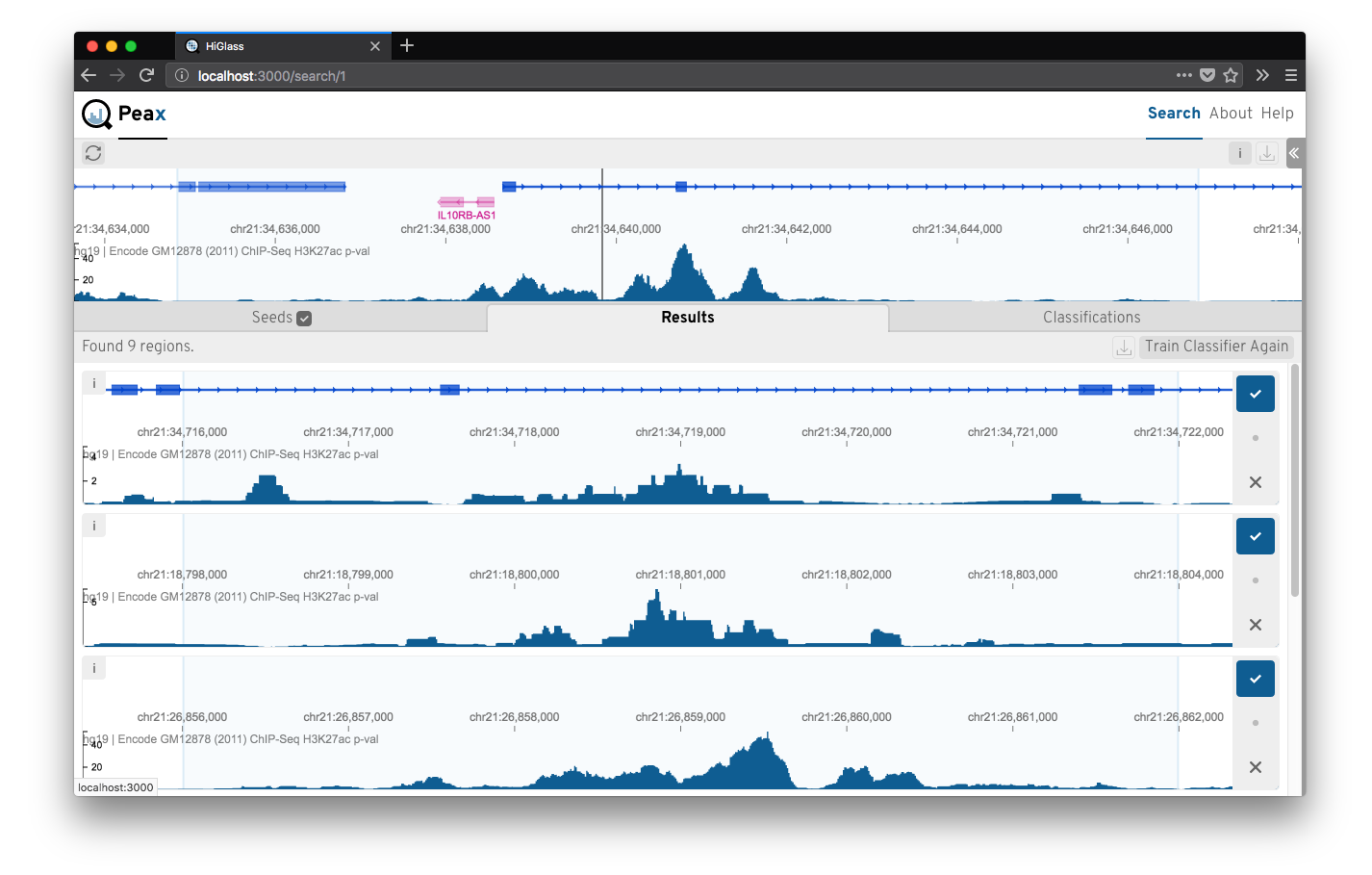Open the Help link in the header
1372x875 pixels.
1277,114
